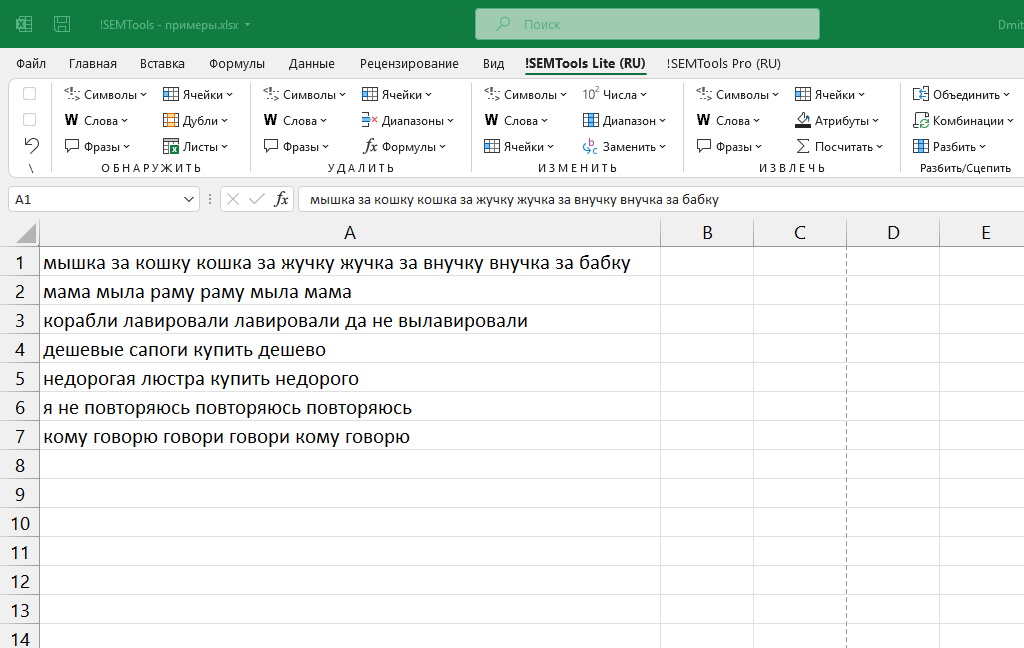Viewport: 1024px width, 648px height.
Task: Expand the Name Box dropdown arrow
Action: tap(189, 199)
